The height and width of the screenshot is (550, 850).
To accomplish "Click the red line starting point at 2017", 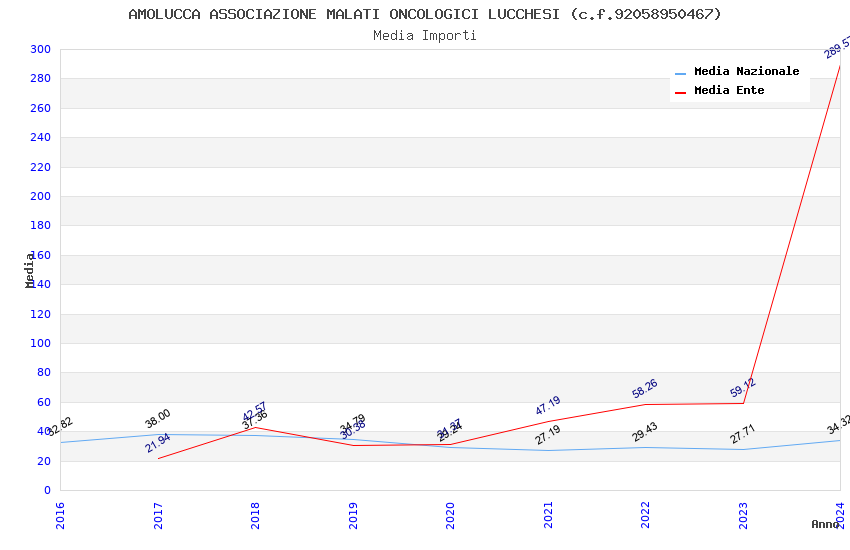I will pos(158,458).
